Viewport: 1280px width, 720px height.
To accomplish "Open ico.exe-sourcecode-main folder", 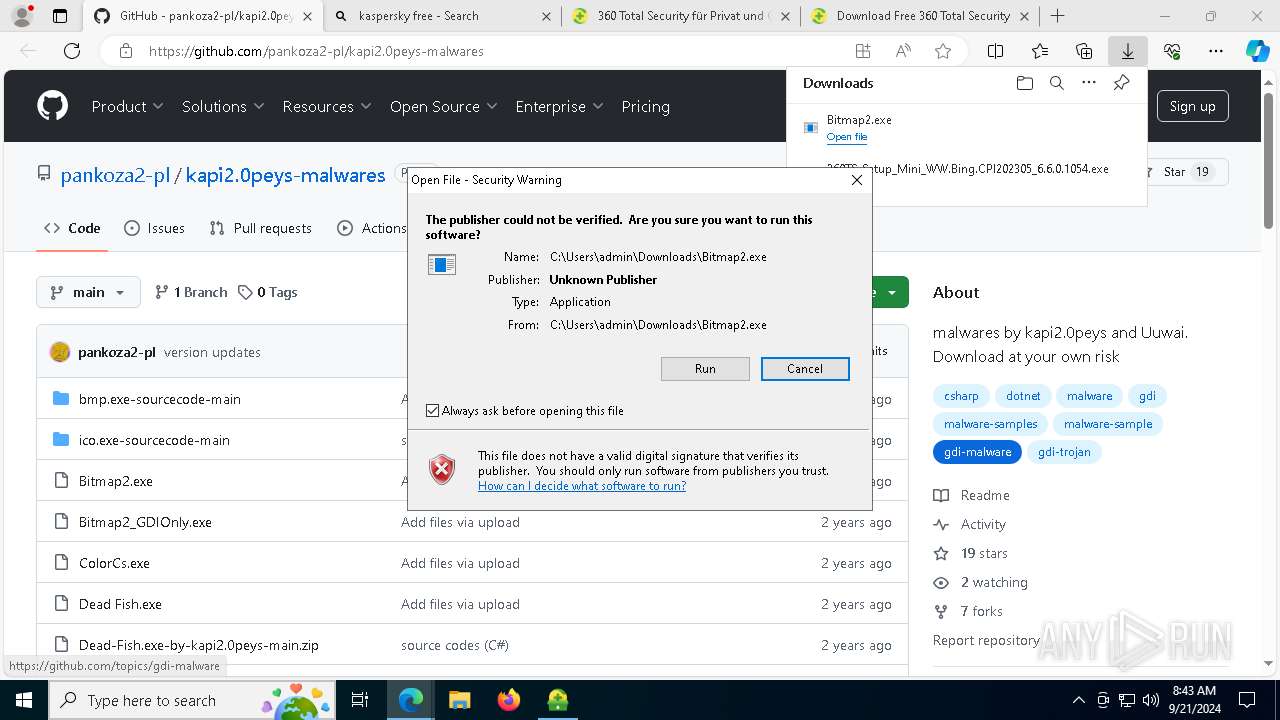I will coord(154,440).
